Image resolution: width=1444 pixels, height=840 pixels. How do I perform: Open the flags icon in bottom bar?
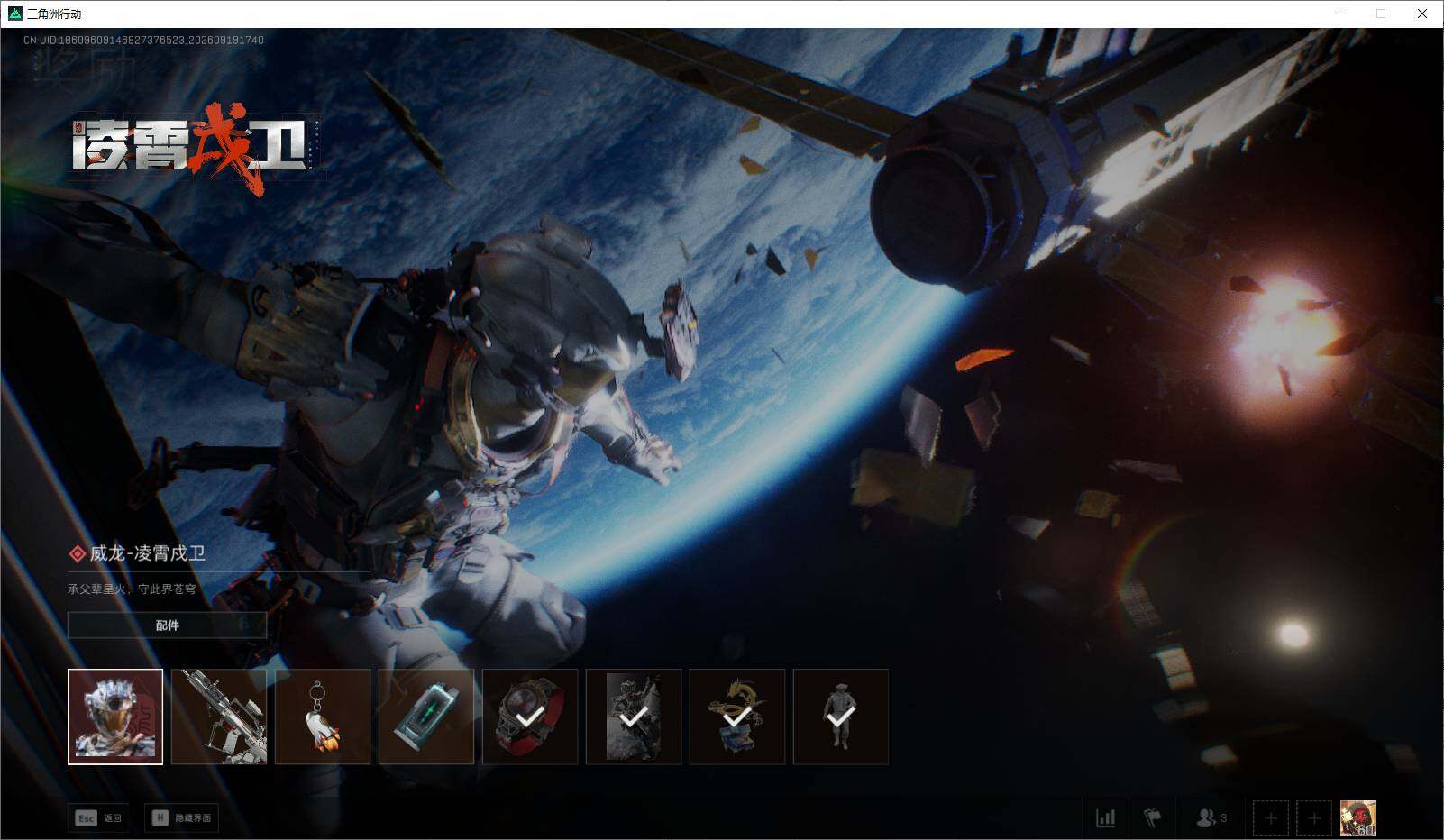coord(1152,817)
